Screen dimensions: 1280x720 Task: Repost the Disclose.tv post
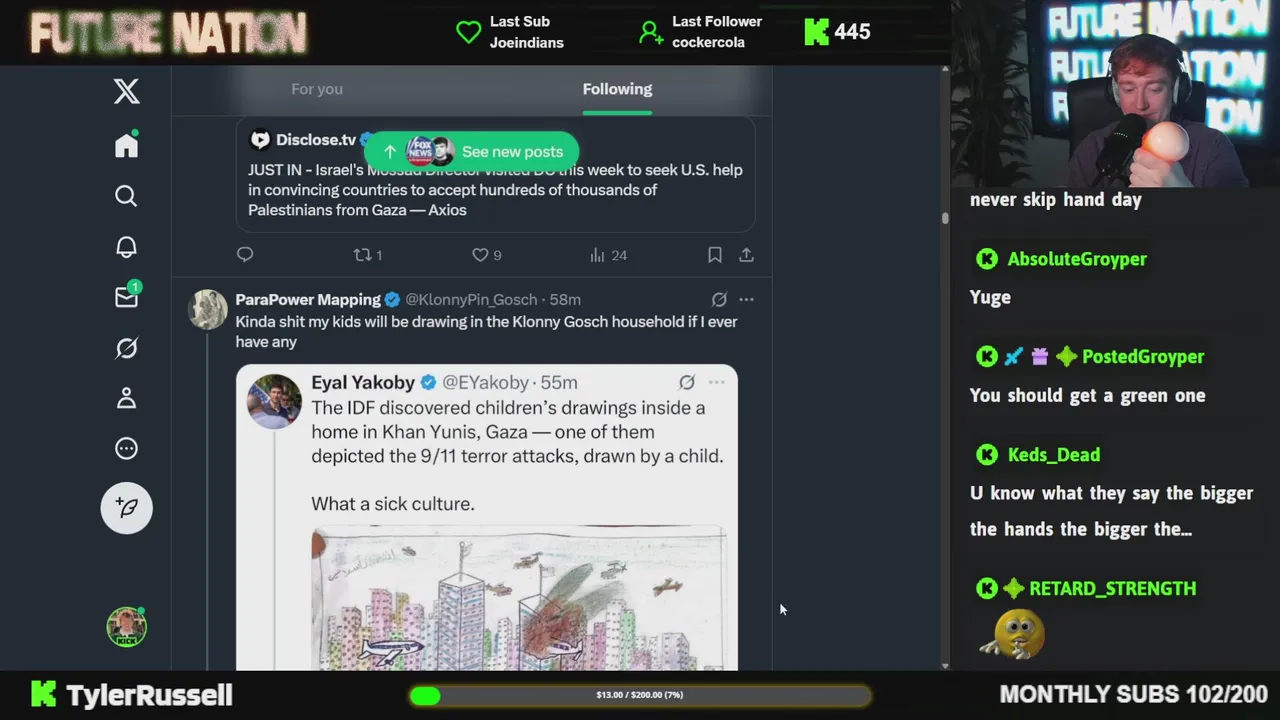click(368, 255)
